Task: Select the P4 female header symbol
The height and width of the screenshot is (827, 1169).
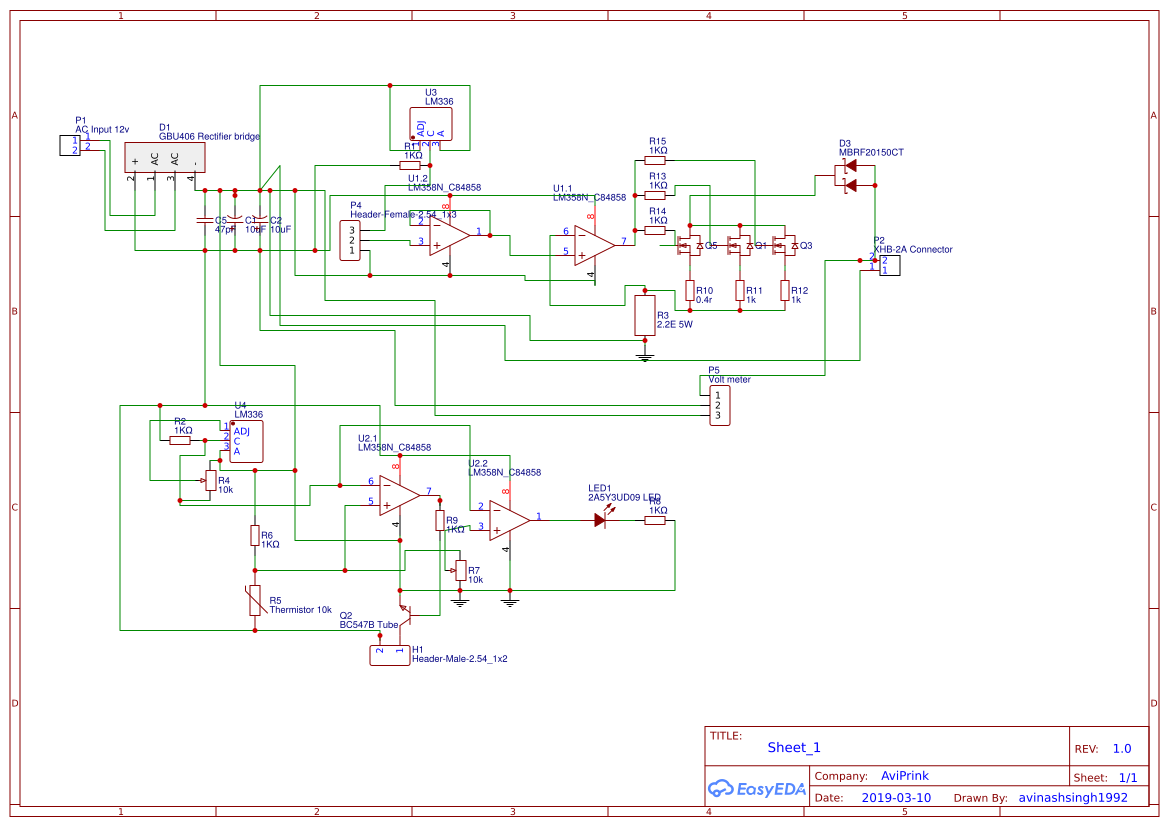Action: click(x=350, y=240)
